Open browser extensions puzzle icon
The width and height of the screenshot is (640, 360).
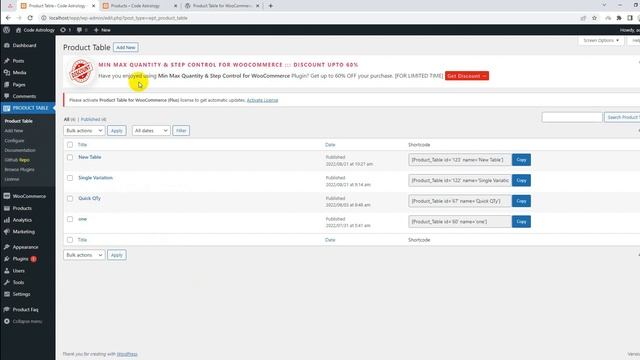(619, 18)
